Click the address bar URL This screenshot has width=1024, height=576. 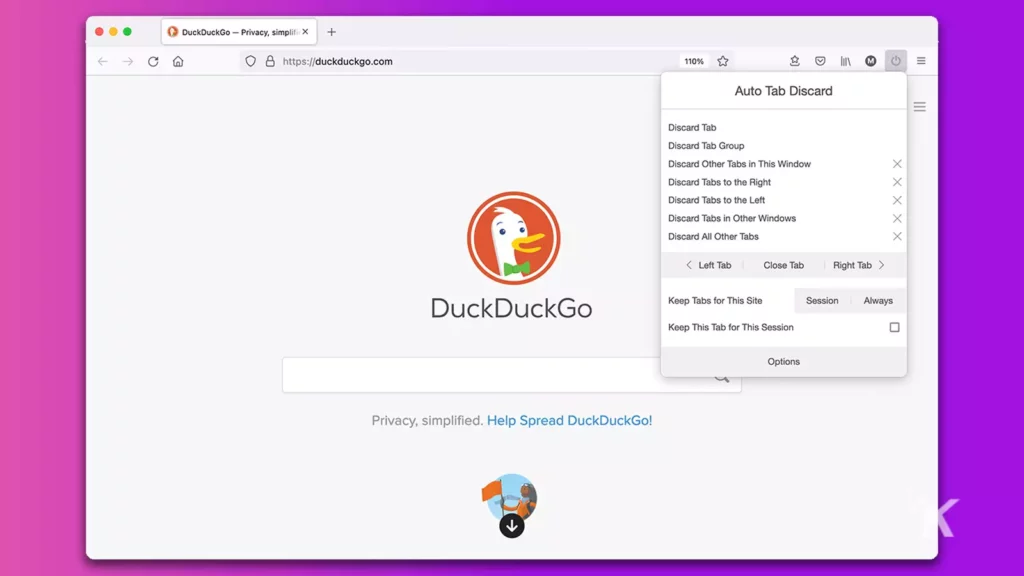338,61
